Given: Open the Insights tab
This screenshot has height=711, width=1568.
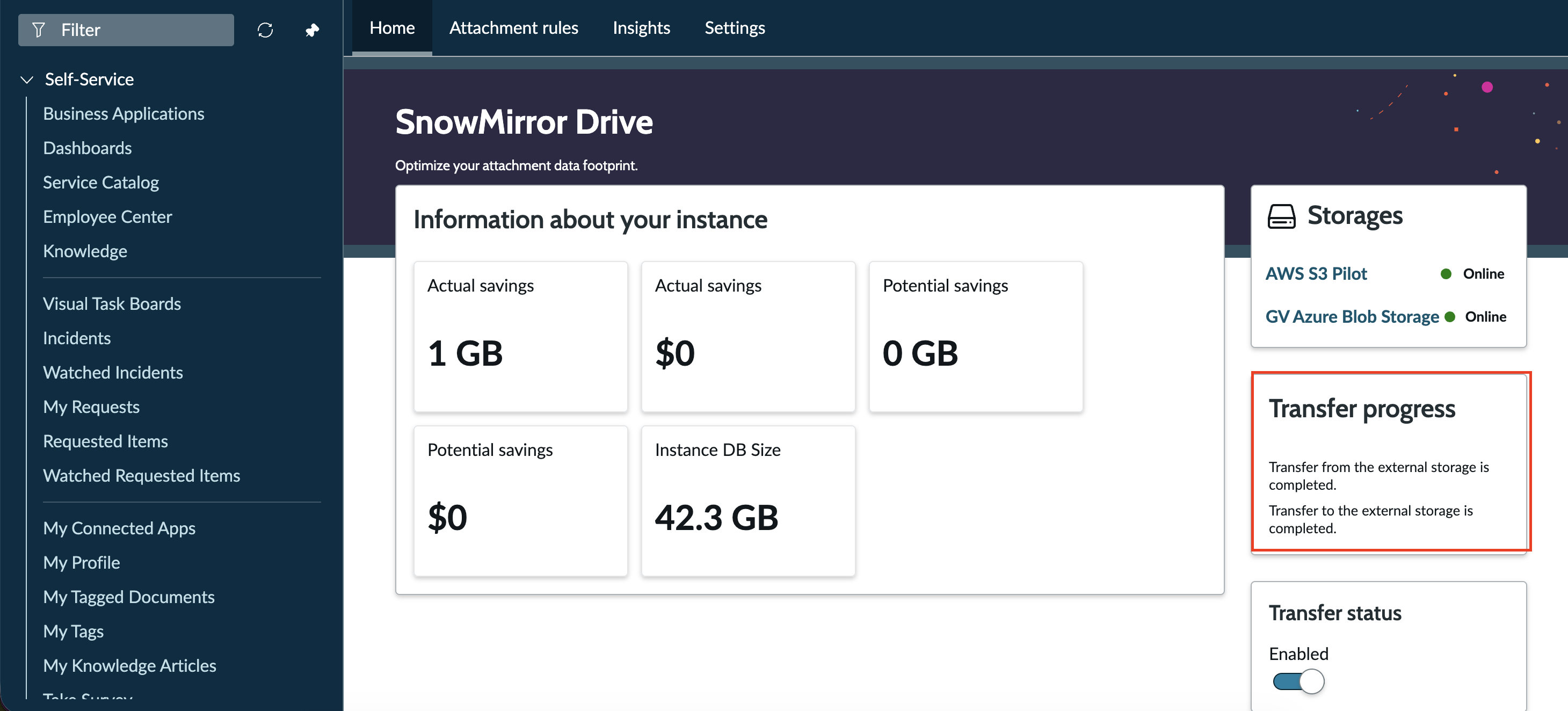Looking at the screenshot, I should (641, 28).
